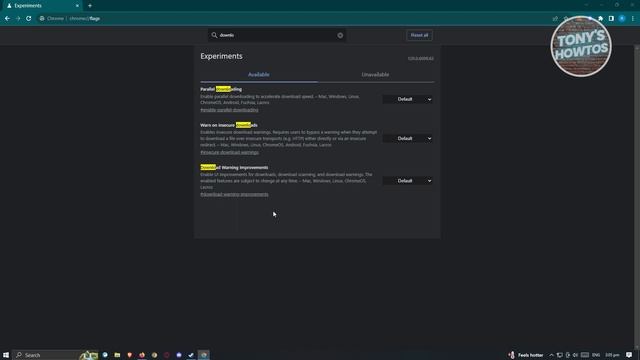
Task: Click the Experiments page heading
Action: (221, 56)
